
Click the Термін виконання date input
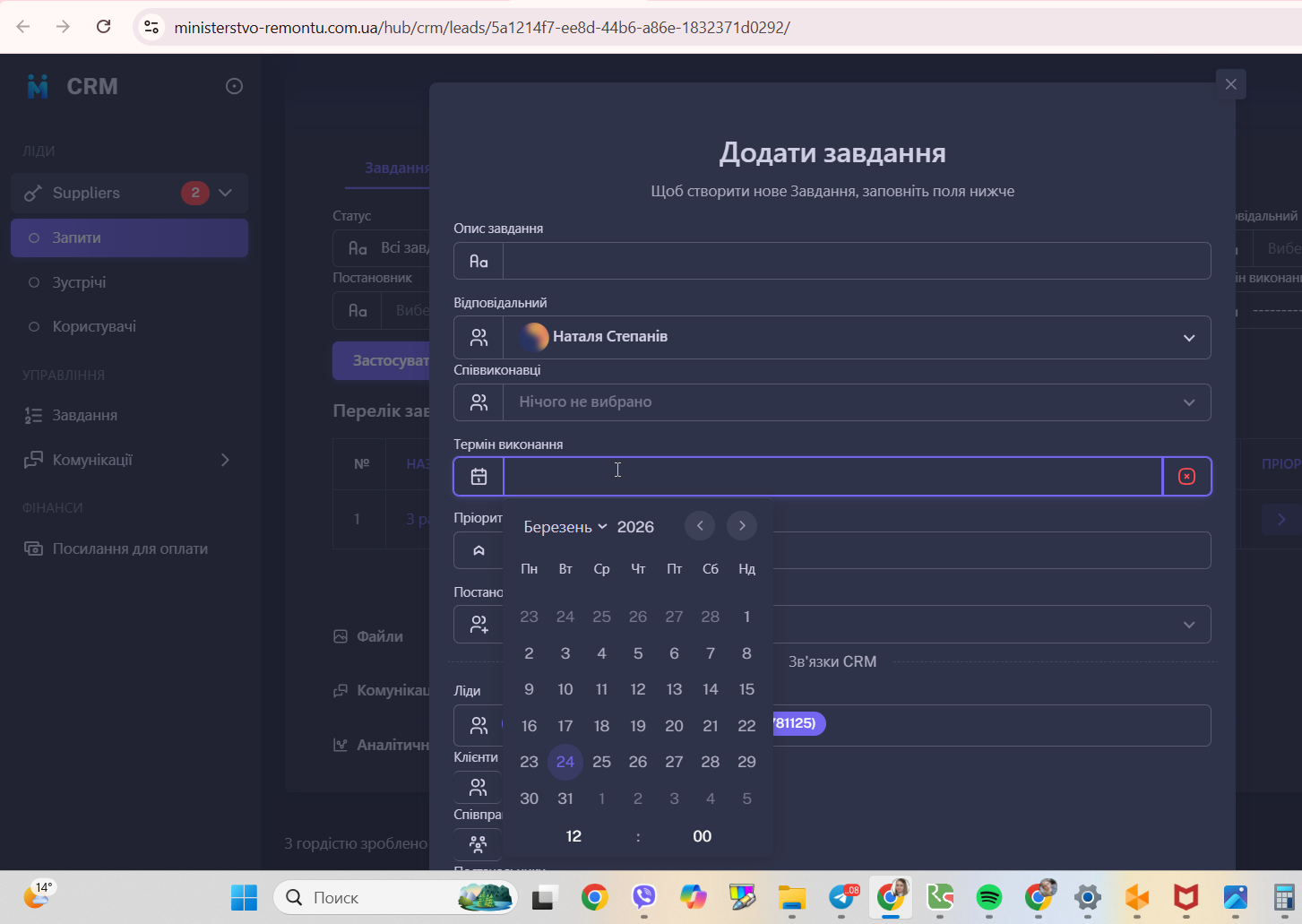point(833,476)
